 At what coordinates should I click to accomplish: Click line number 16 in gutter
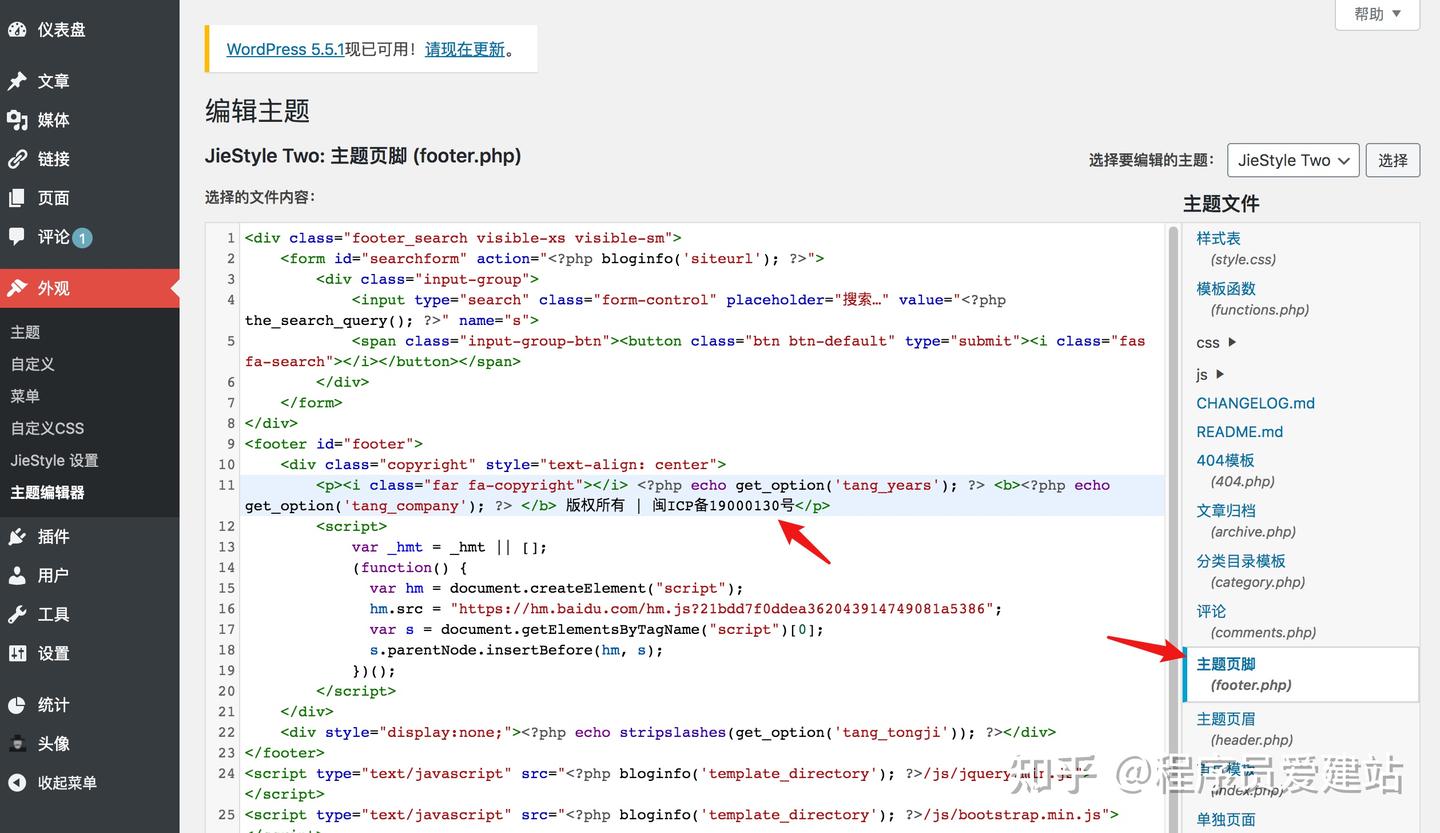tap(226, 609)
